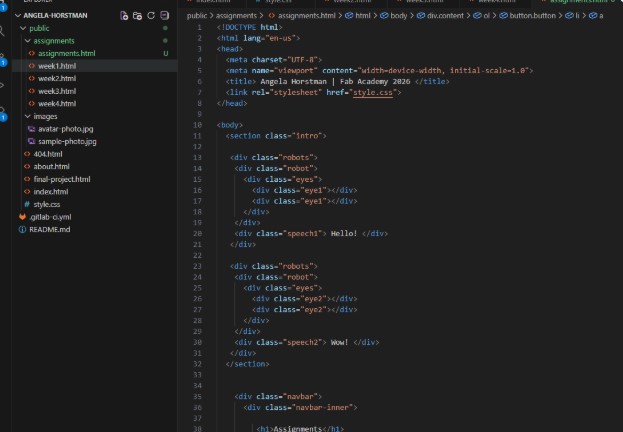Image resolution: width=623 pixels, height=432 pixels.
Task: Collapse all folders in Explorer
Action: [164, 15]
